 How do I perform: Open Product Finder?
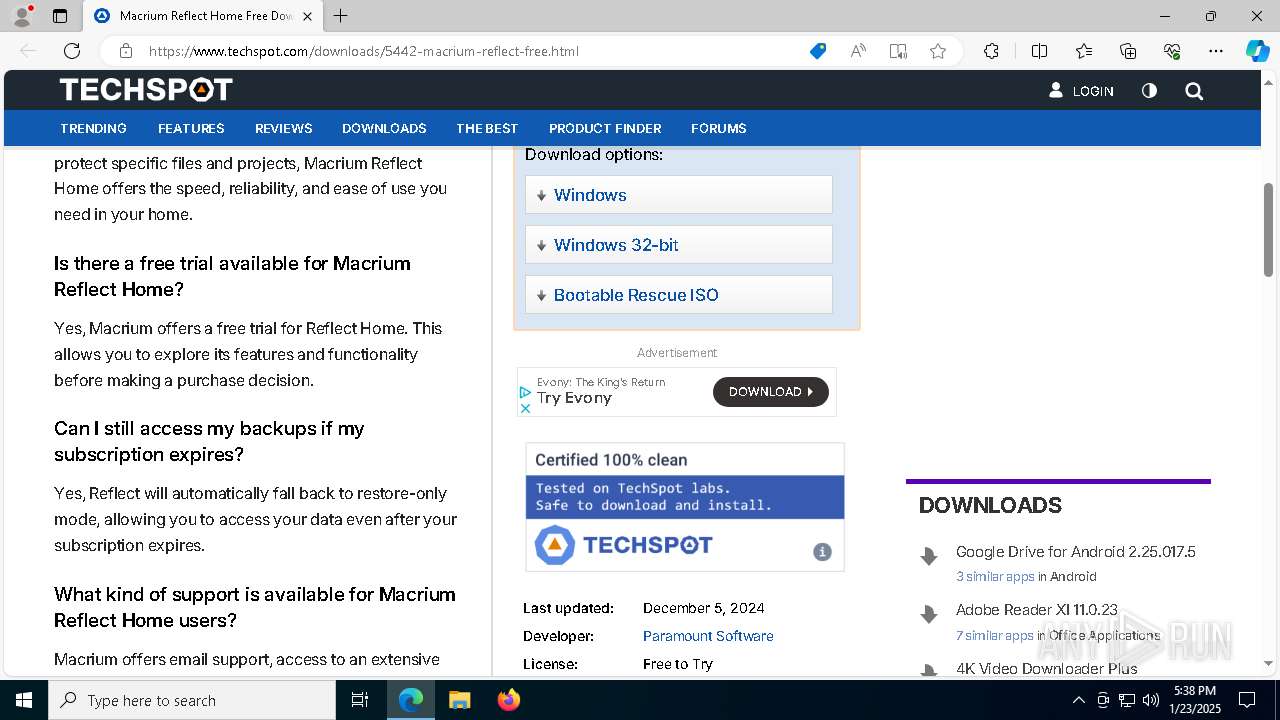coord(605,128)
